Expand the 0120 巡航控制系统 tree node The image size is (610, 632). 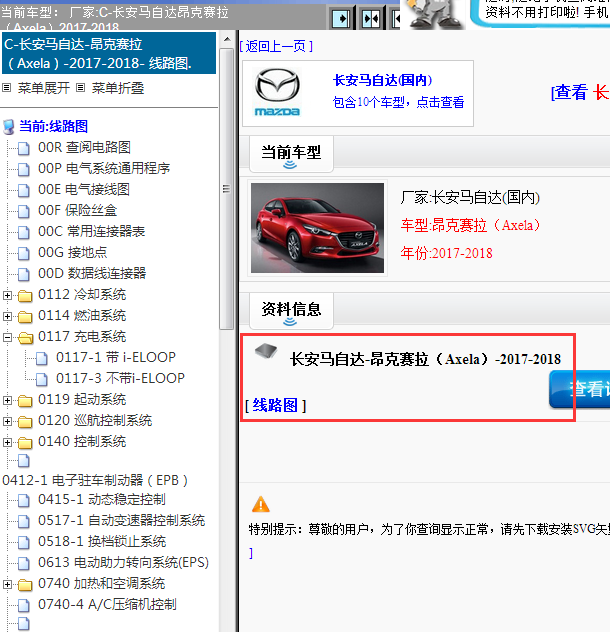7,421
